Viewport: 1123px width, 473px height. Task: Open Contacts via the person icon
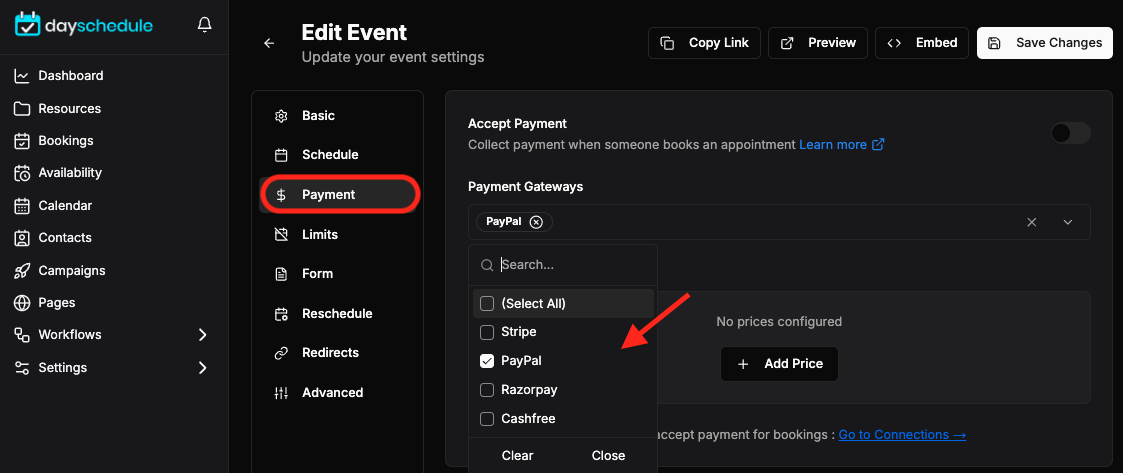pos(22,237)
